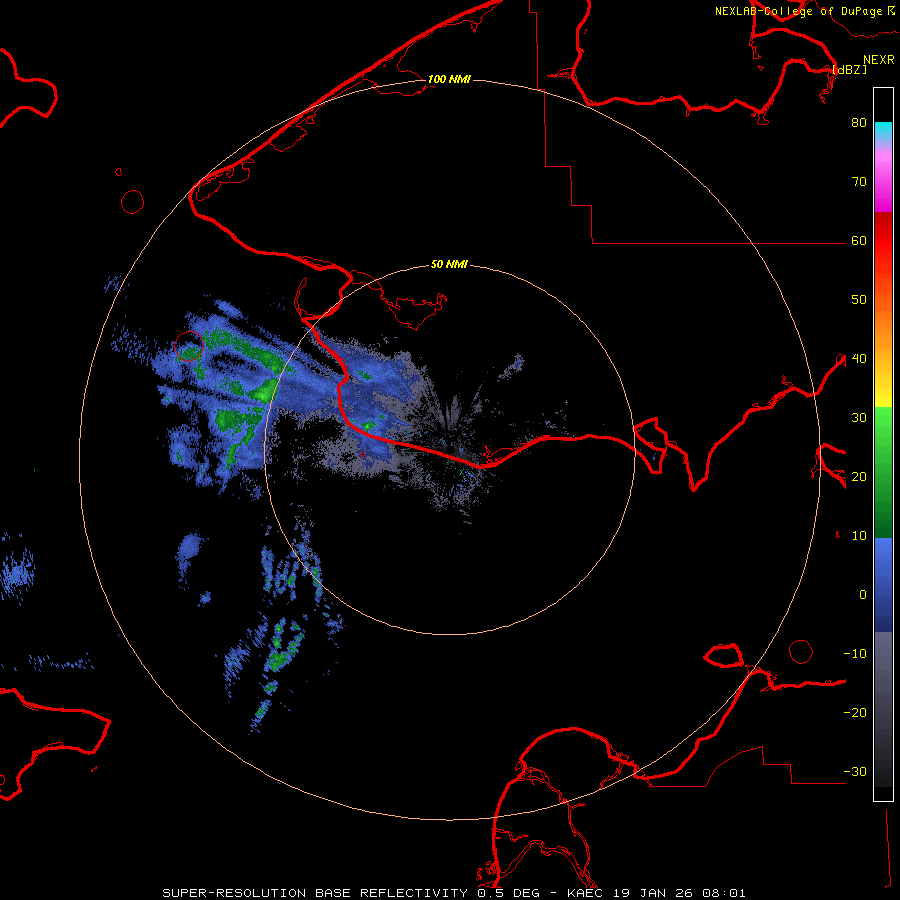Click the 40 value on the dBZ scale
The image size is (900, 900).
859,359
